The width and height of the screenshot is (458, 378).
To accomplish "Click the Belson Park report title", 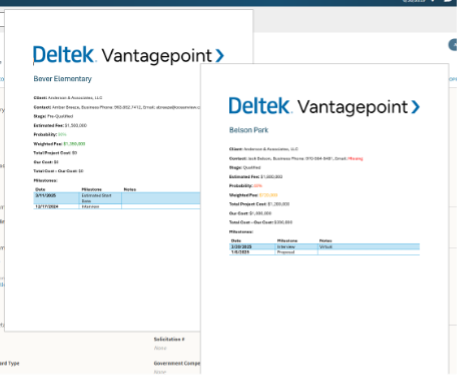I will coord(249,130).
